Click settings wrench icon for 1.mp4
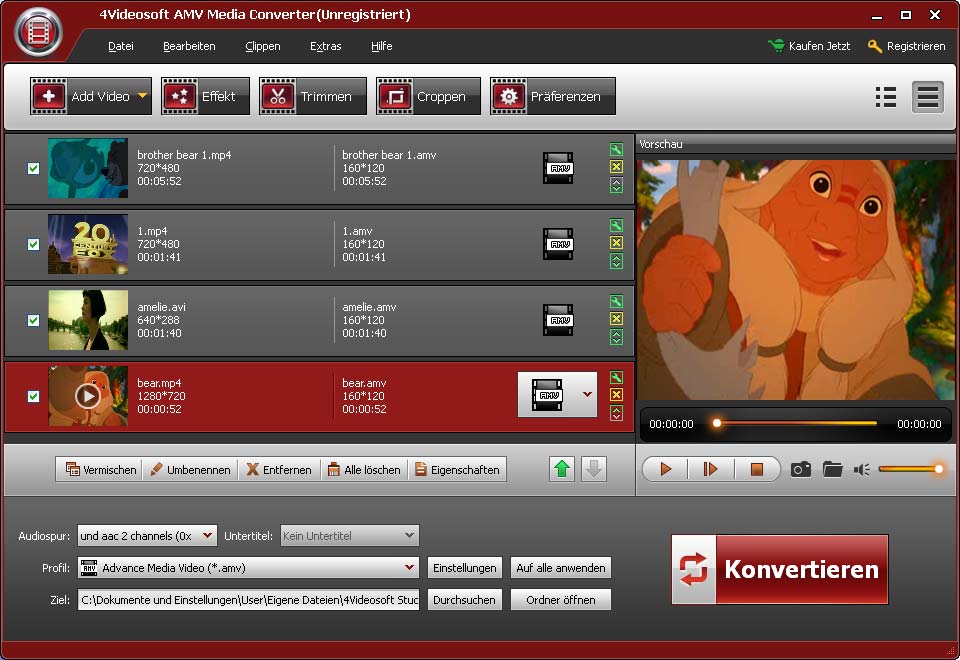Viewport: 960px width, 660px height. click(x=617, y=225)
